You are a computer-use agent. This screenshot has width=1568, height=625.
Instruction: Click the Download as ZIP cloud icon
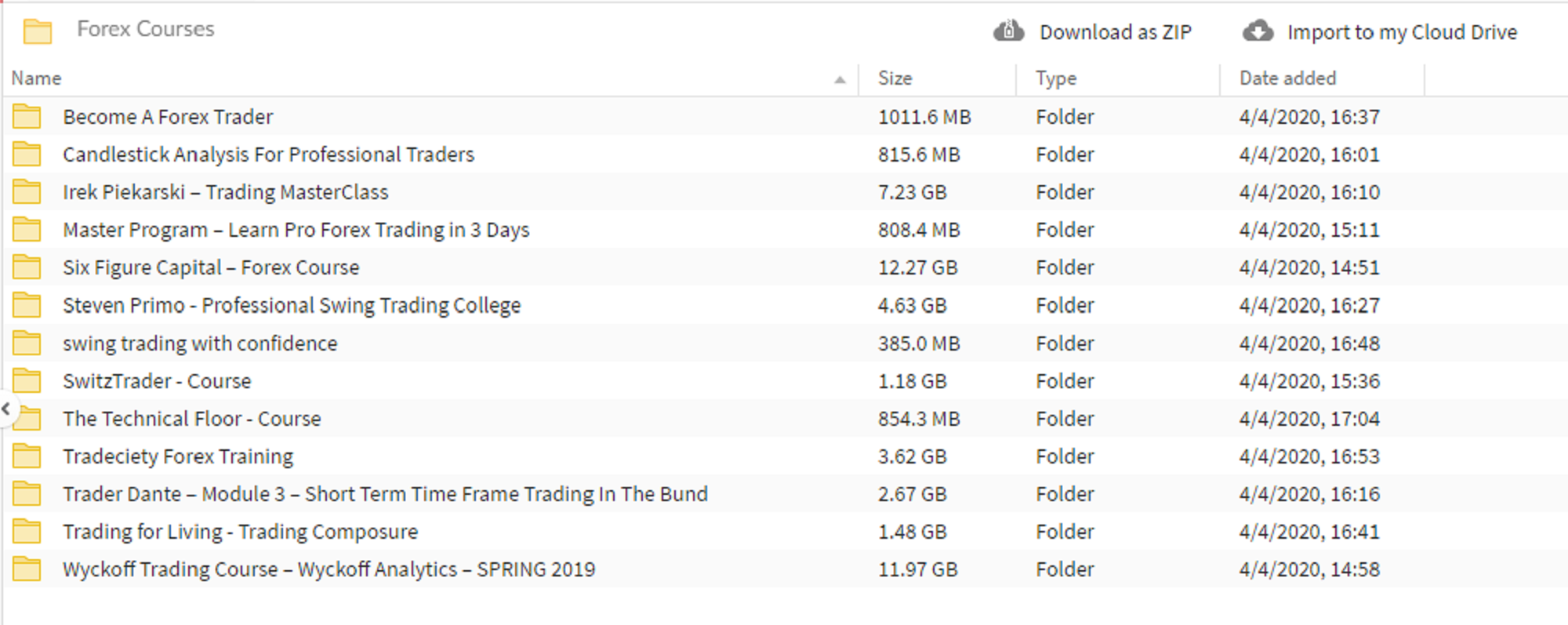[x=1008, y=31]
